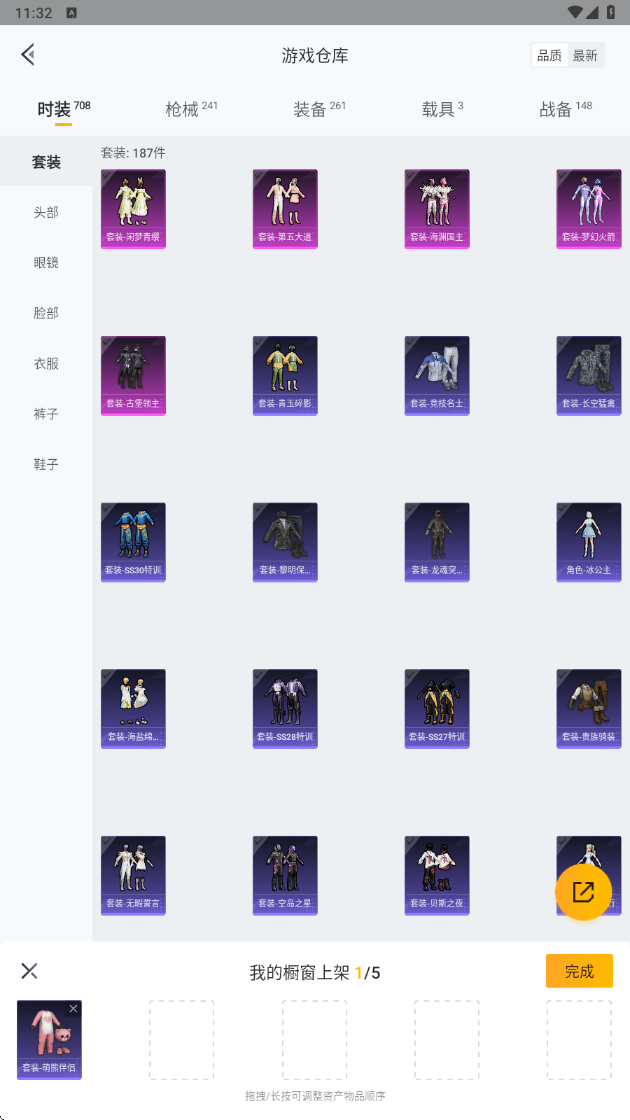The width and height of the screenshot is (630, 1120).
Task: Sort by 品质 quality toggle
Action: click(x=549, y=55)
